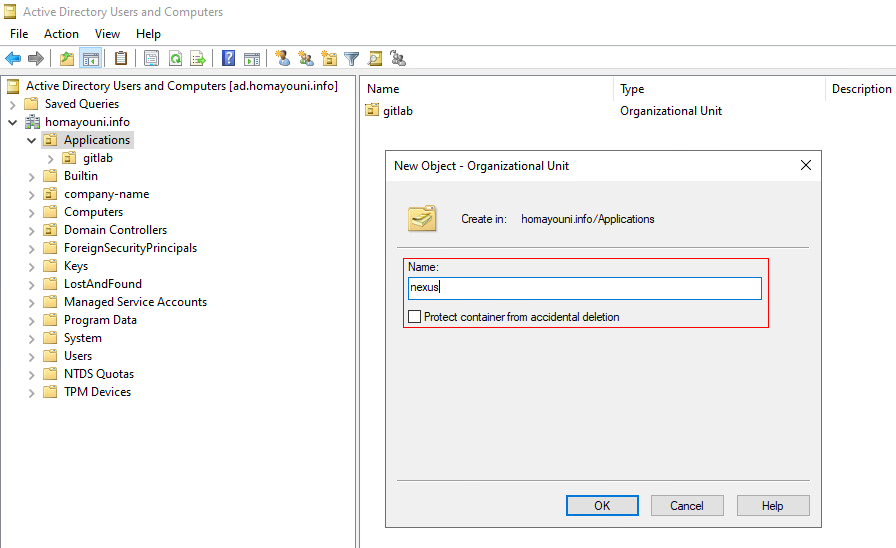Screen dimensions: 896x548
Task: Click the funnel Filter options icon
Action: click(351, 58)
